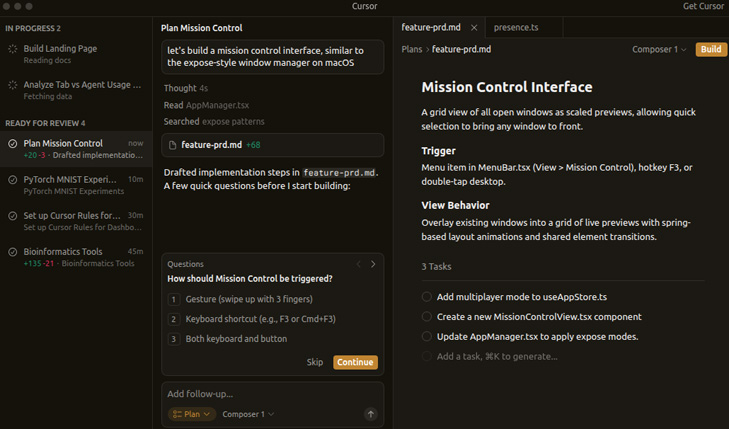Open the Plan mode dropdown
The height and width of the screenshot is (429, 729).
191,414
